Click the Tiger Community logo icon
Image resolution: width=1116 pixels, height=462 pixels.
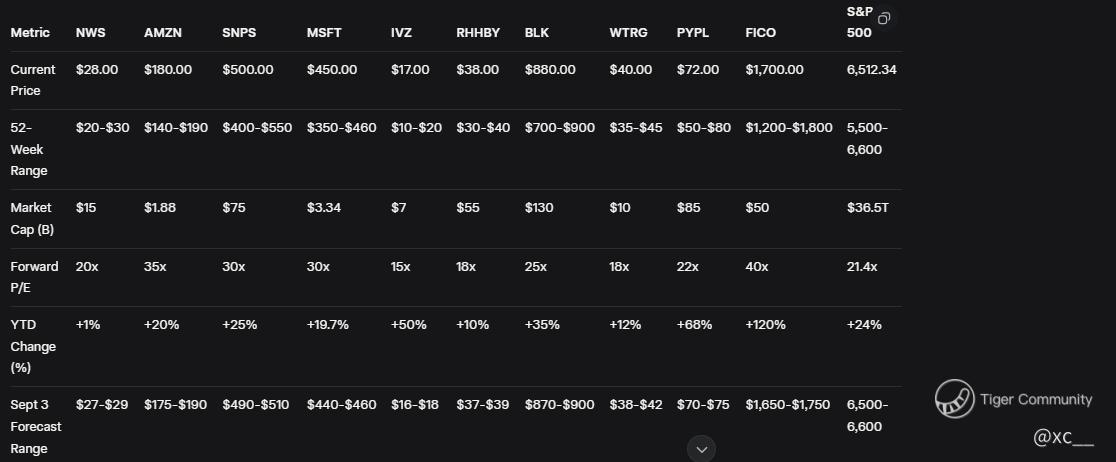pyautogui.click(x=955, y=399)
